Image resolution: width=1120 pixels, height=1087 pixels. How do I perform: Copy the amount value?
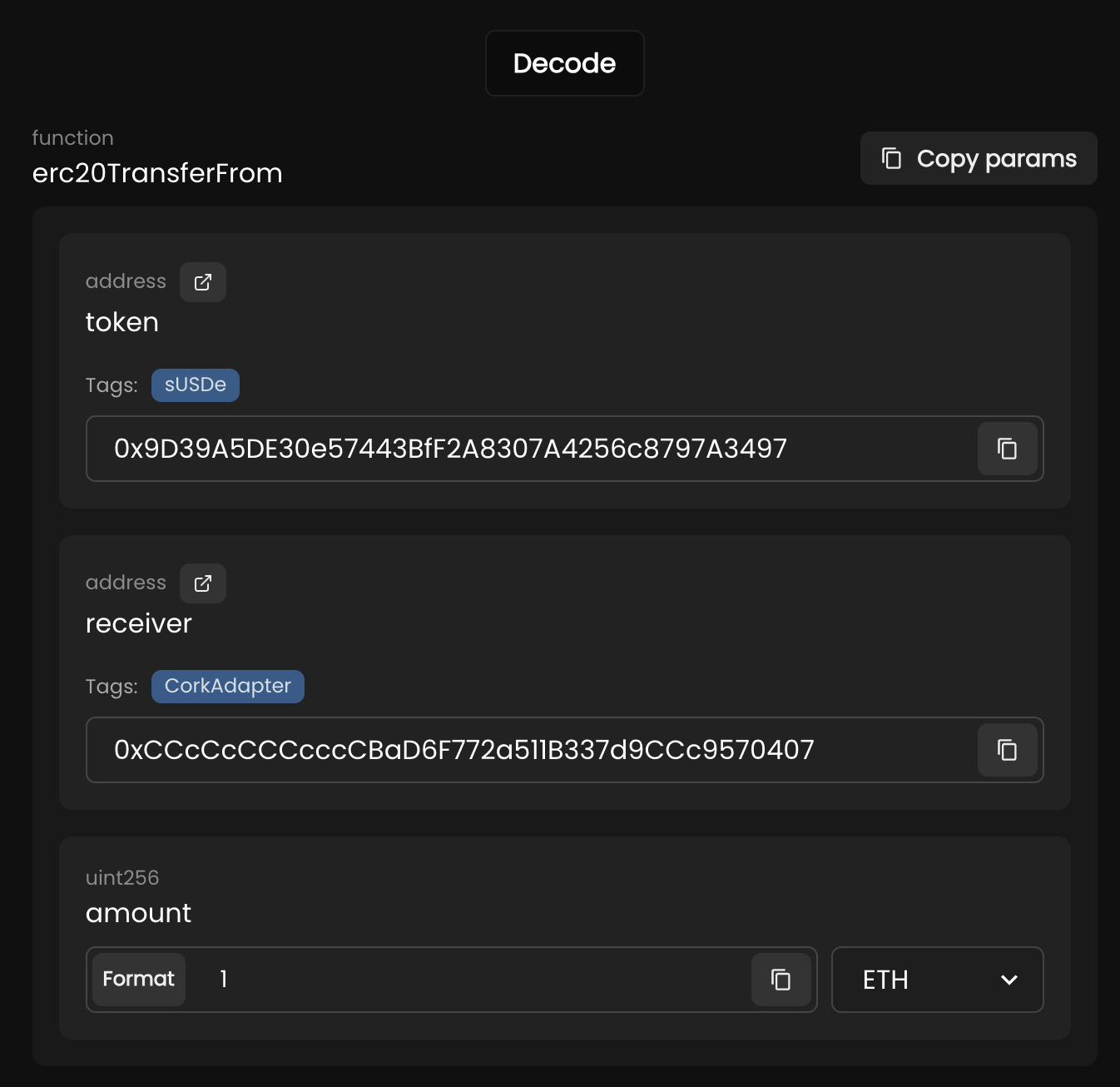point(781,980)
